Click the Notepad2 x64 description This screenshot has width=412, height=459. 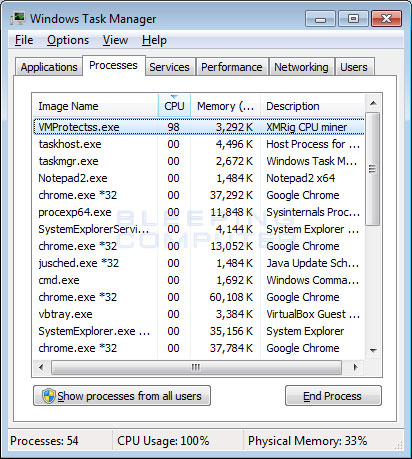(x=301, y=178)
